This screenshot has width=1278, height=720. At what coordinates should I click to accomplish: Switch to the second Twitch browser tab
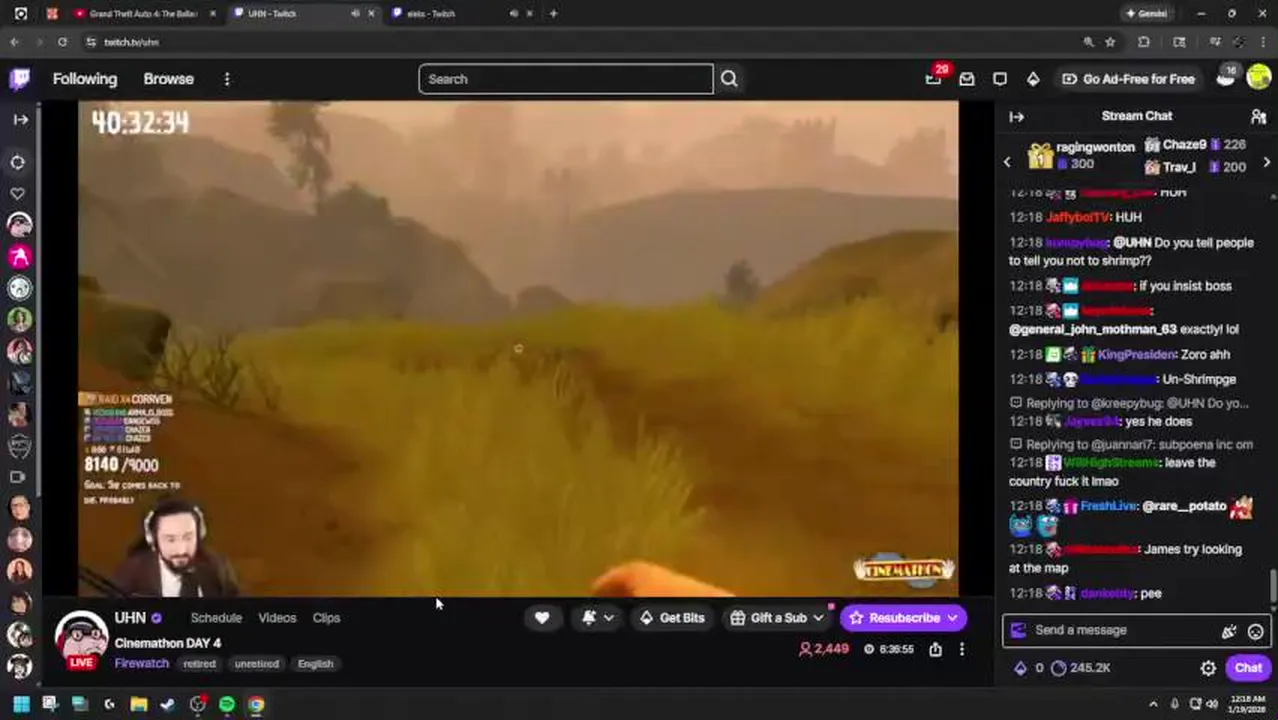tap(461, 14)
